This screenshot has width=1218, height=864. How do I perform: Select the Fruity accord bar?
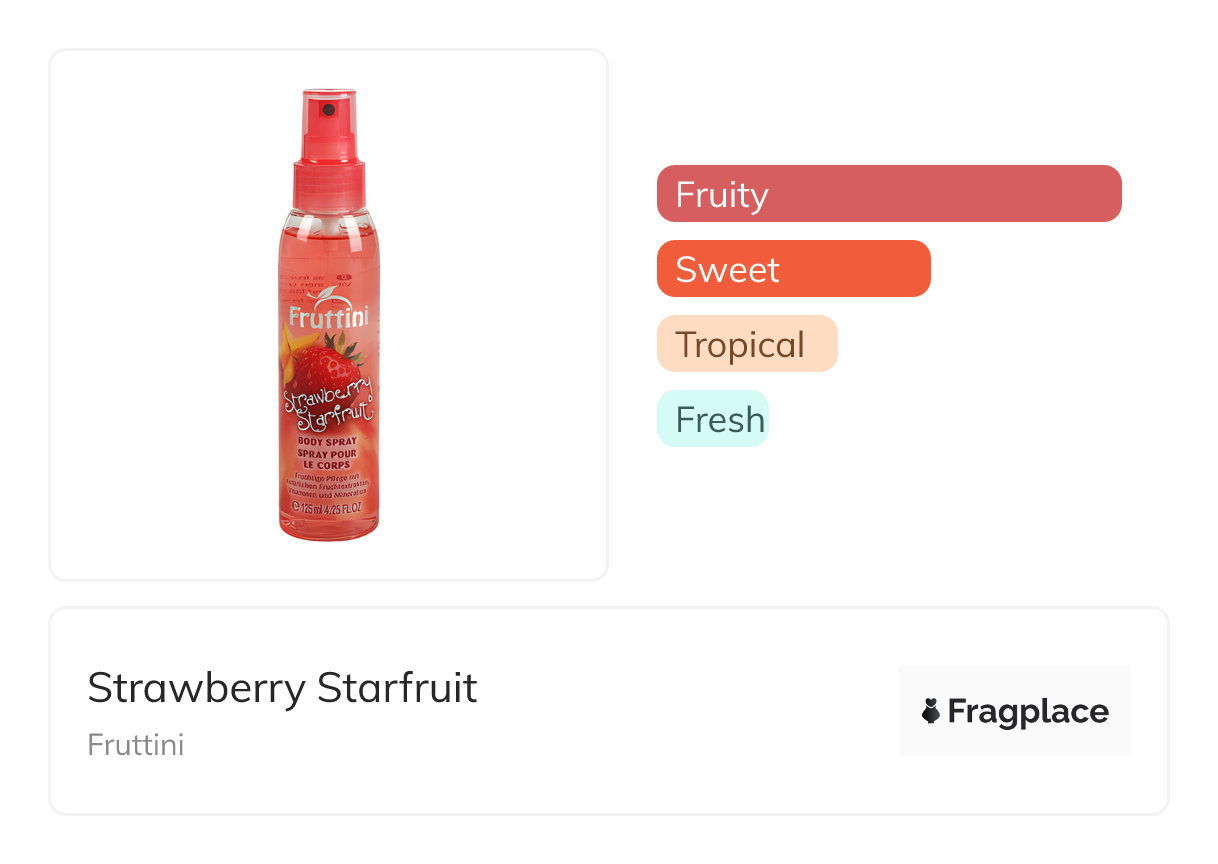pos(888,194)
